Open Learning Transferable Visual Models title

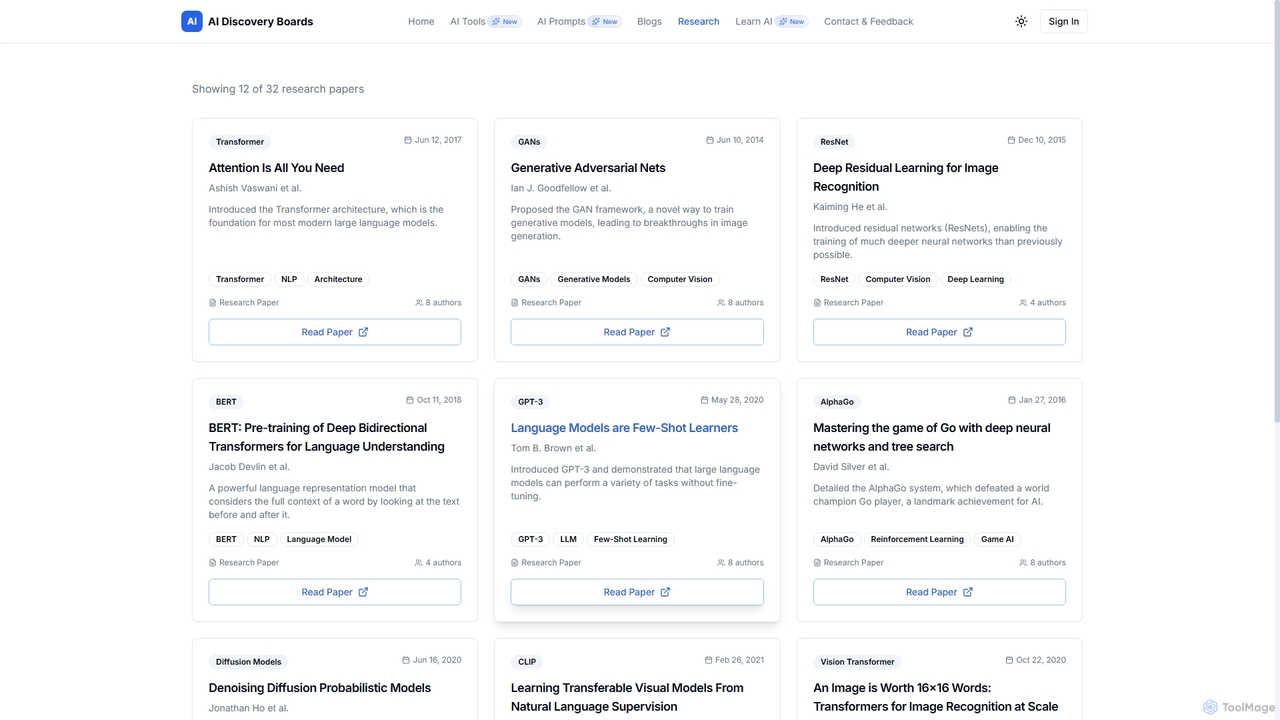(627, 697)
